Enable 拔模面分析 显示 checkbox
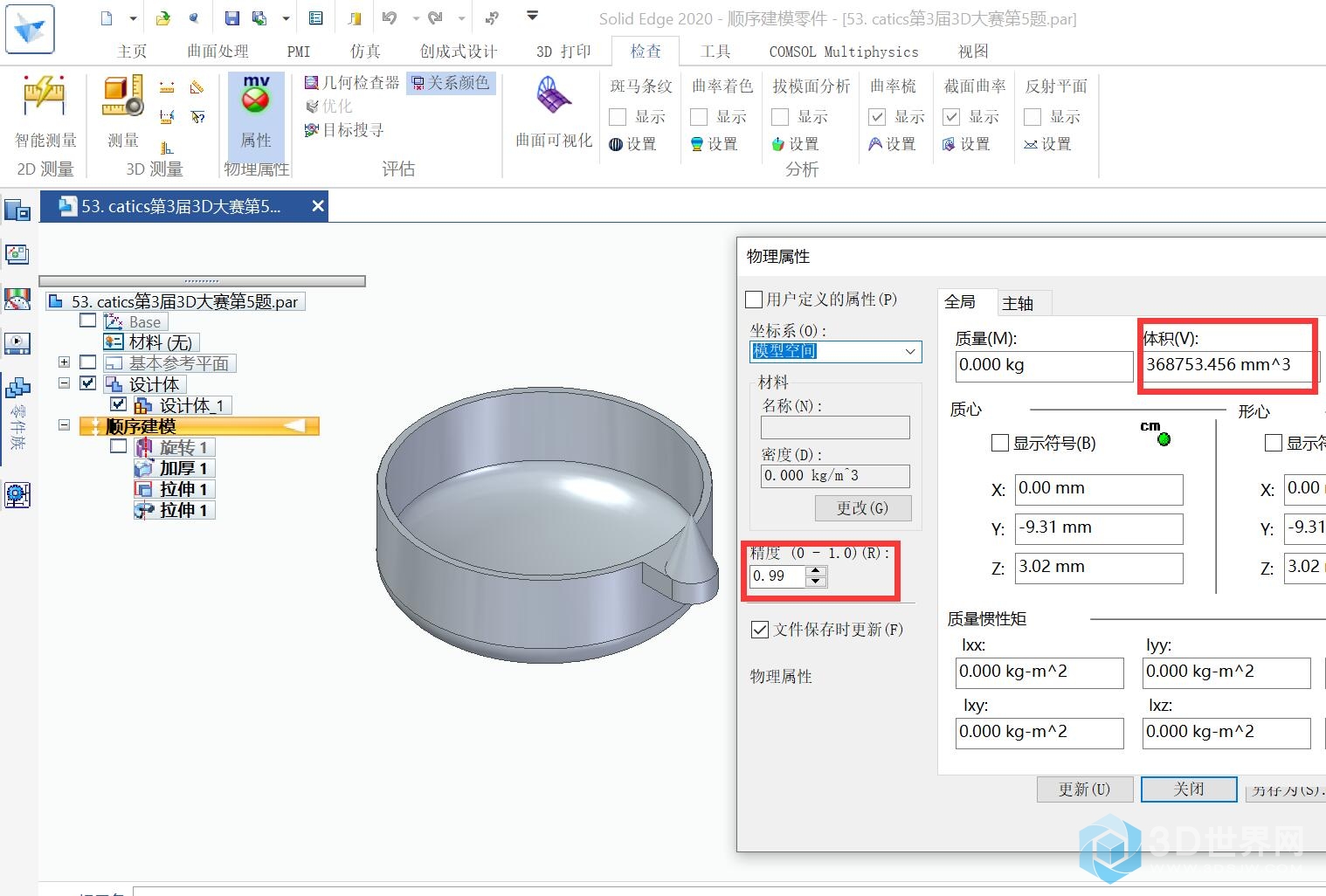1326x896 pixels. click(780, 117)
